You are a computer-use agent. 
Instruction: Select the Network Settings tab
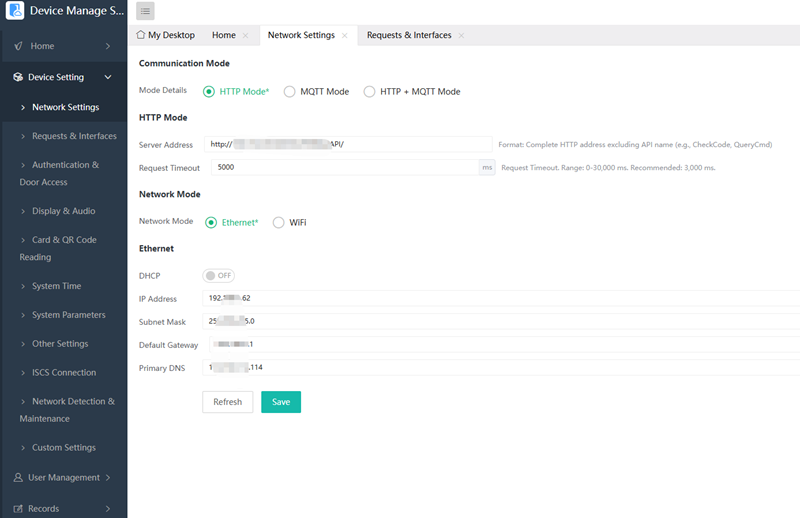coord(302,35)
